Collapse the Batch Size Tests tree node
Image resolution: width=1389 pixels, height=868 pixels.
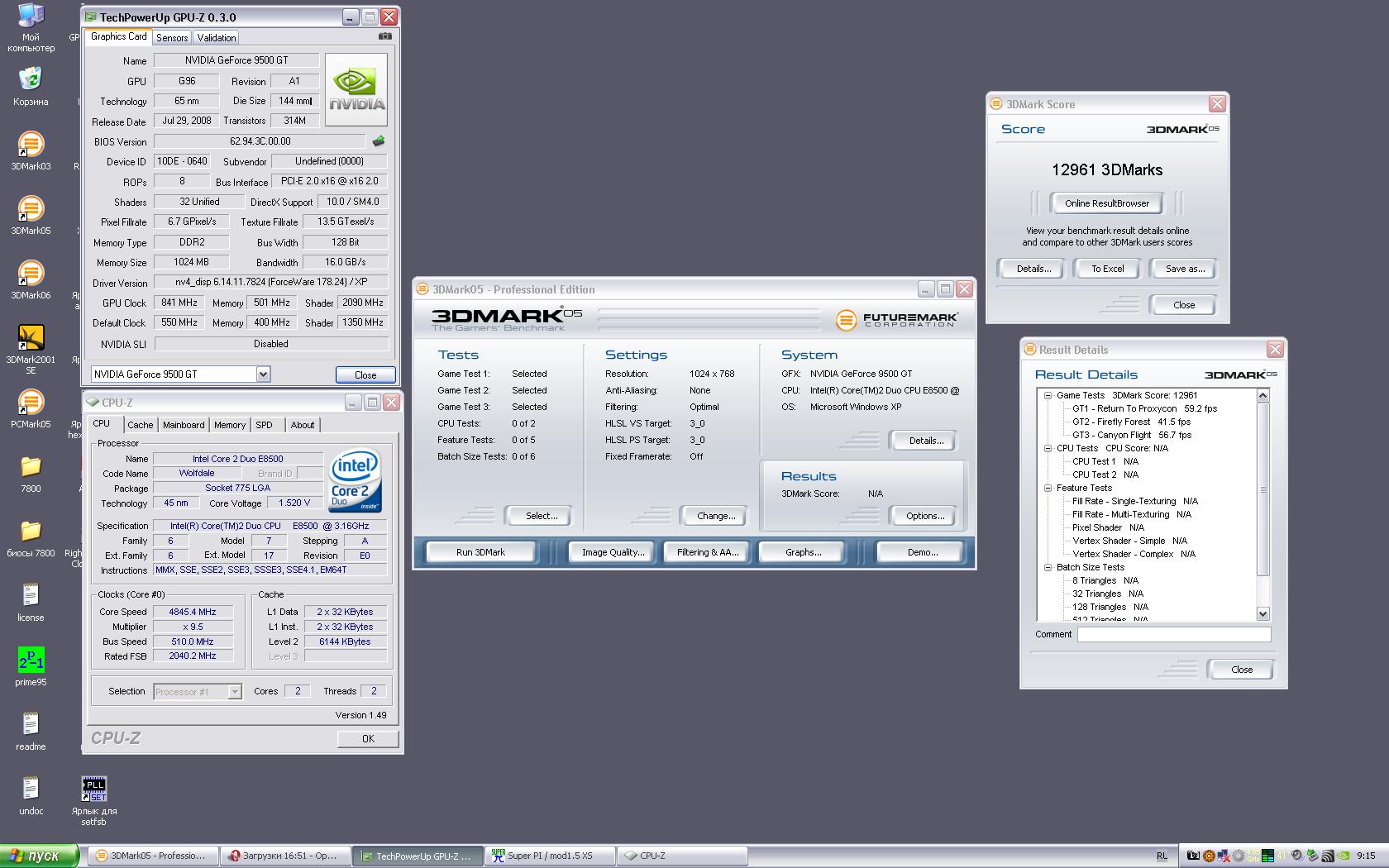(1048, 567)
